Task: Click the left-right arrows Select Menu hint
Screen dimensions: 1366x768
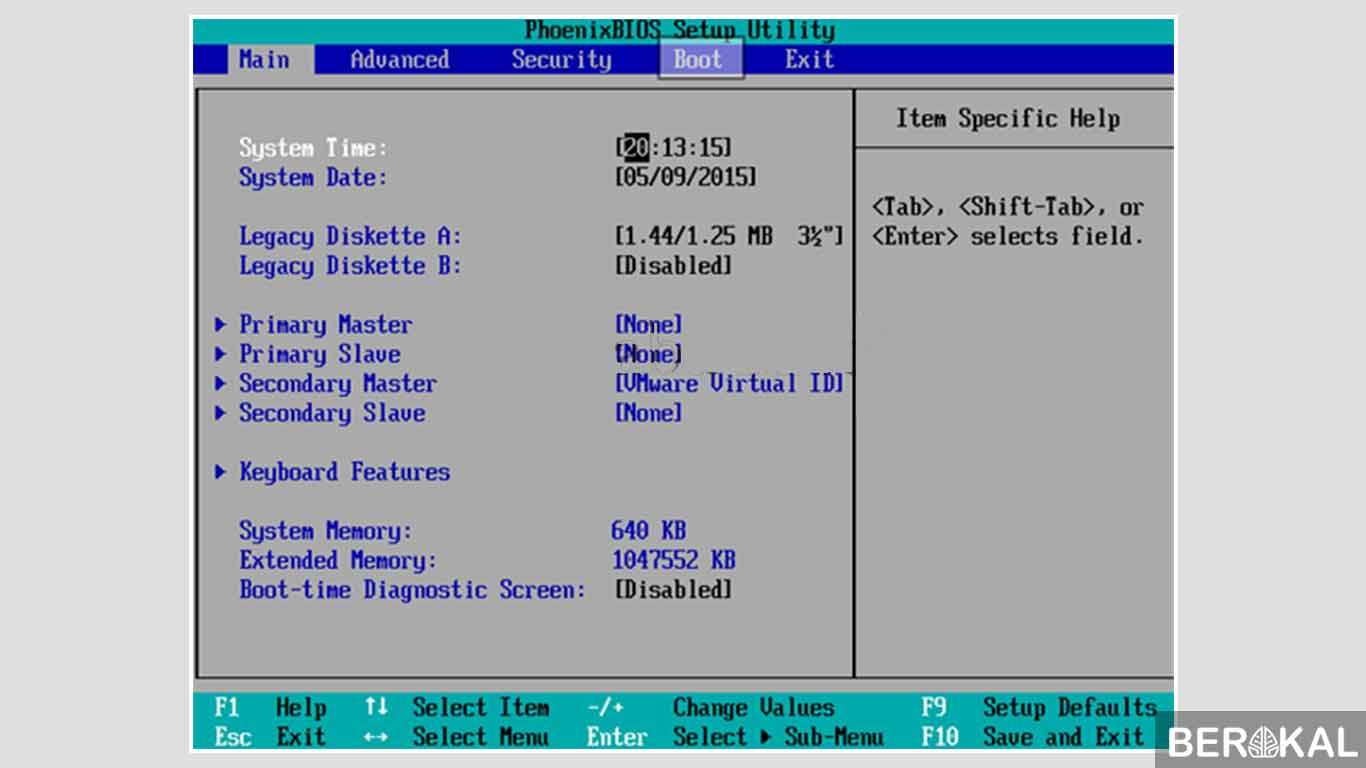Action: [457, 738]
